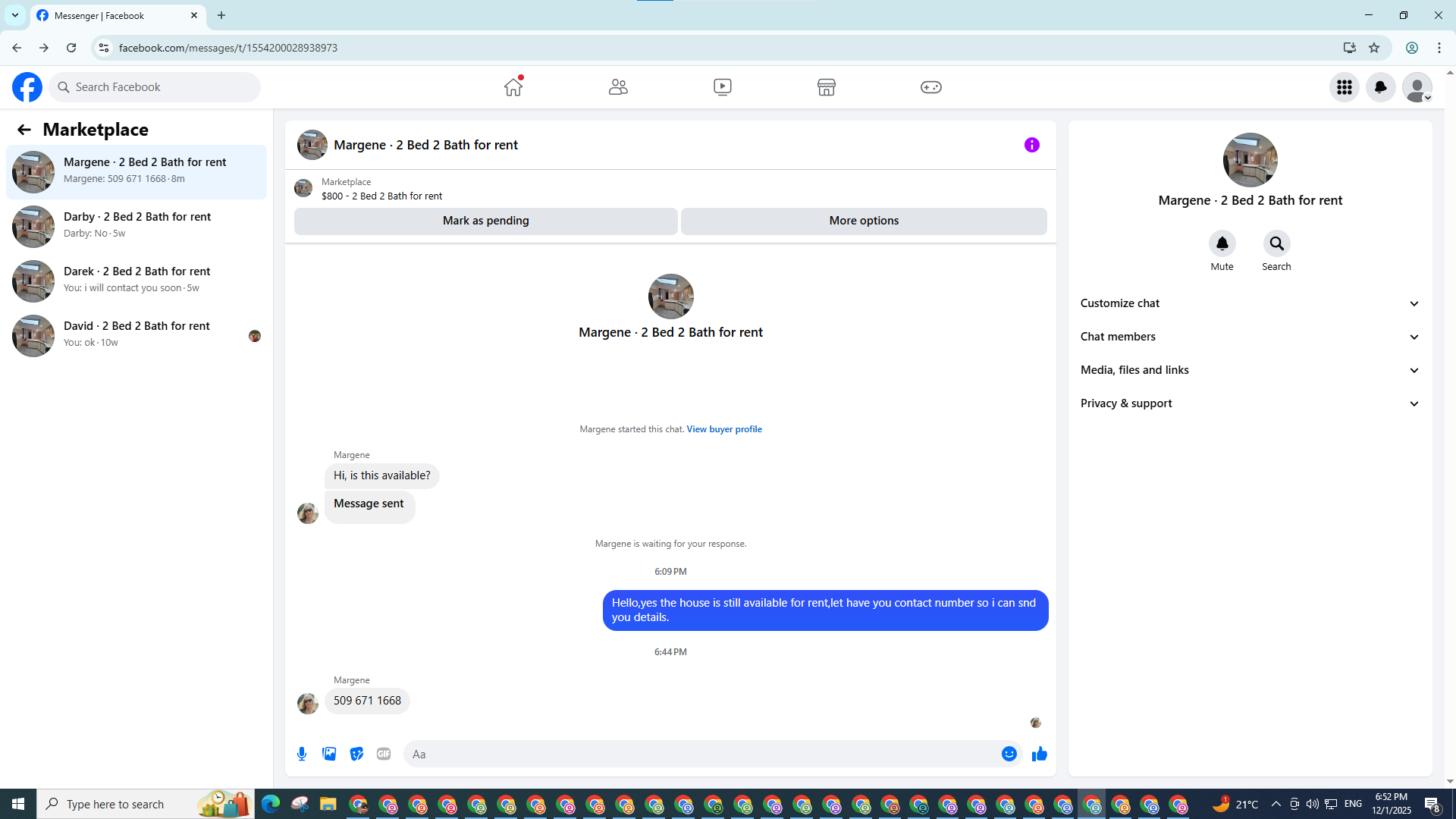Record a voice clip microphone icon
This screenshot has height=819, width=1456.
pos(302,754)
